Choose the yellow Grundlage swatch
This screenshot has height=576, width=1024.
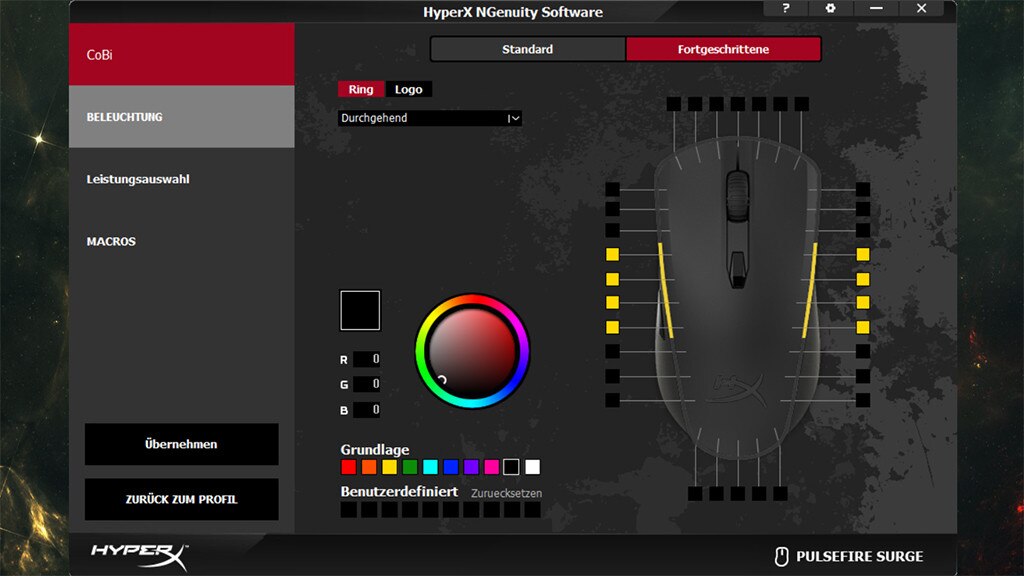point(389,467)
